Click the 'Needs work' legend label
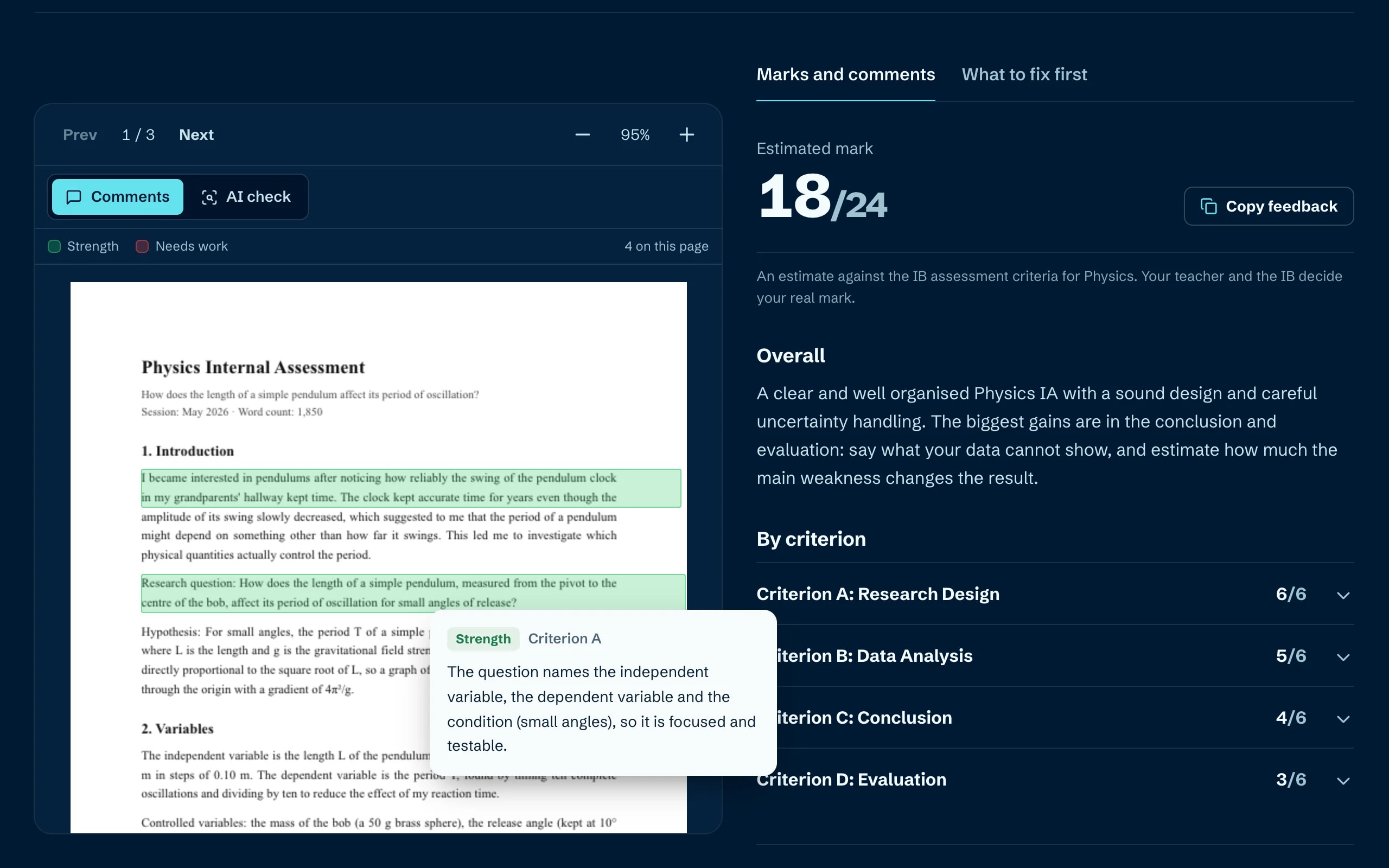Image resolution: width=1389 pixels, height=868 pixels. pos(192,246)
